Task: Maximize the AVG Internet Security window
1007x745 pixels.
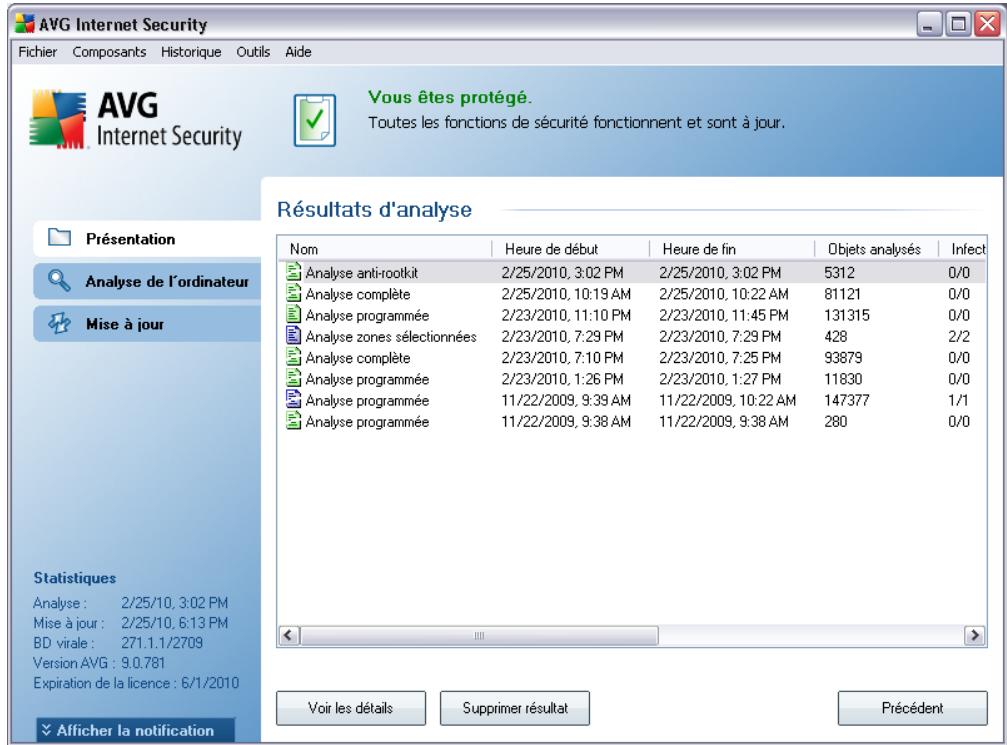Action: [958, 25]
